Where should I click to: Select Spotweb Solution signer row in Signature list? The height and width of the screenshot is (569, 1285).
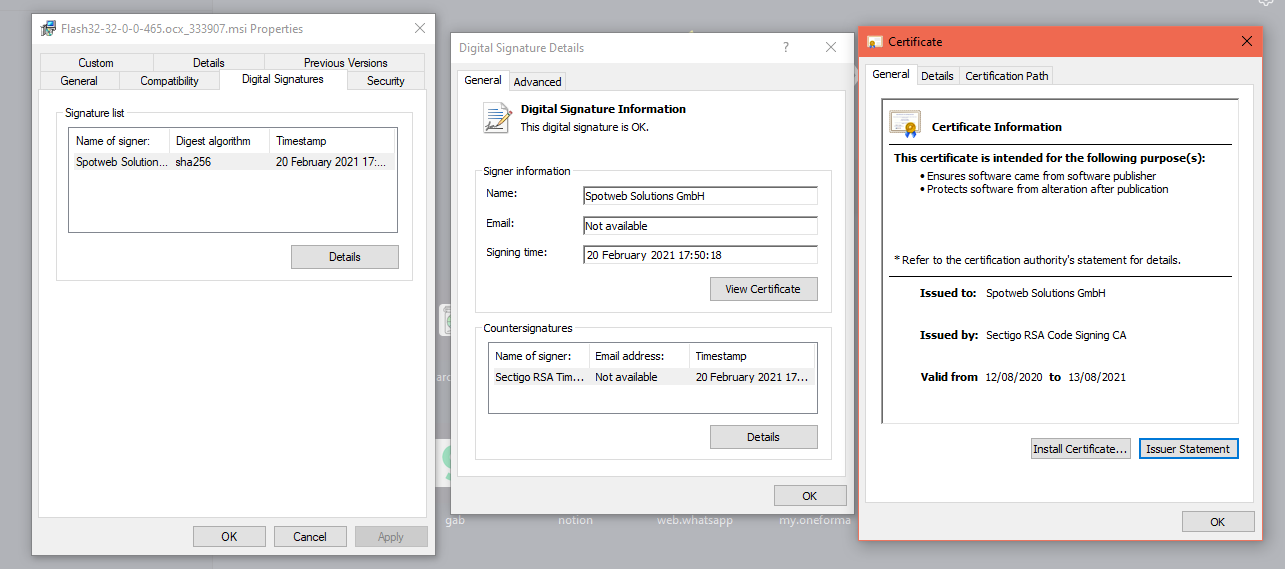233,162
